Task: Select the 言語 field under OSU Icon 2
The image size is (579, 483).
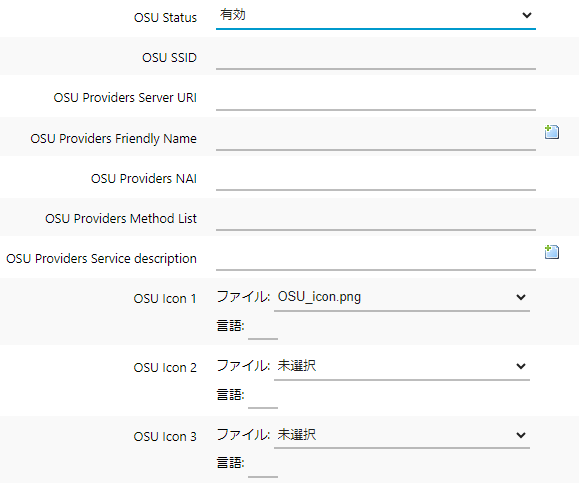Action: (x=263, y=397)
